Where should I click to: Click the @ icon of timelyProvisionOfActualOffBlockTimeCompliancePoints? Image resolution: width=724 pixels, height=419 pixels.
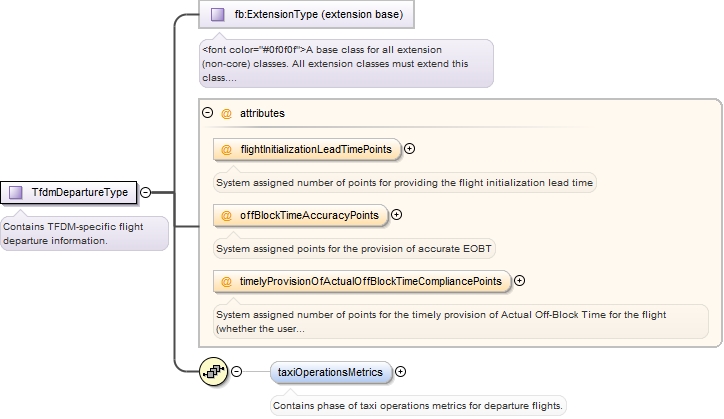tap(226, 281)
